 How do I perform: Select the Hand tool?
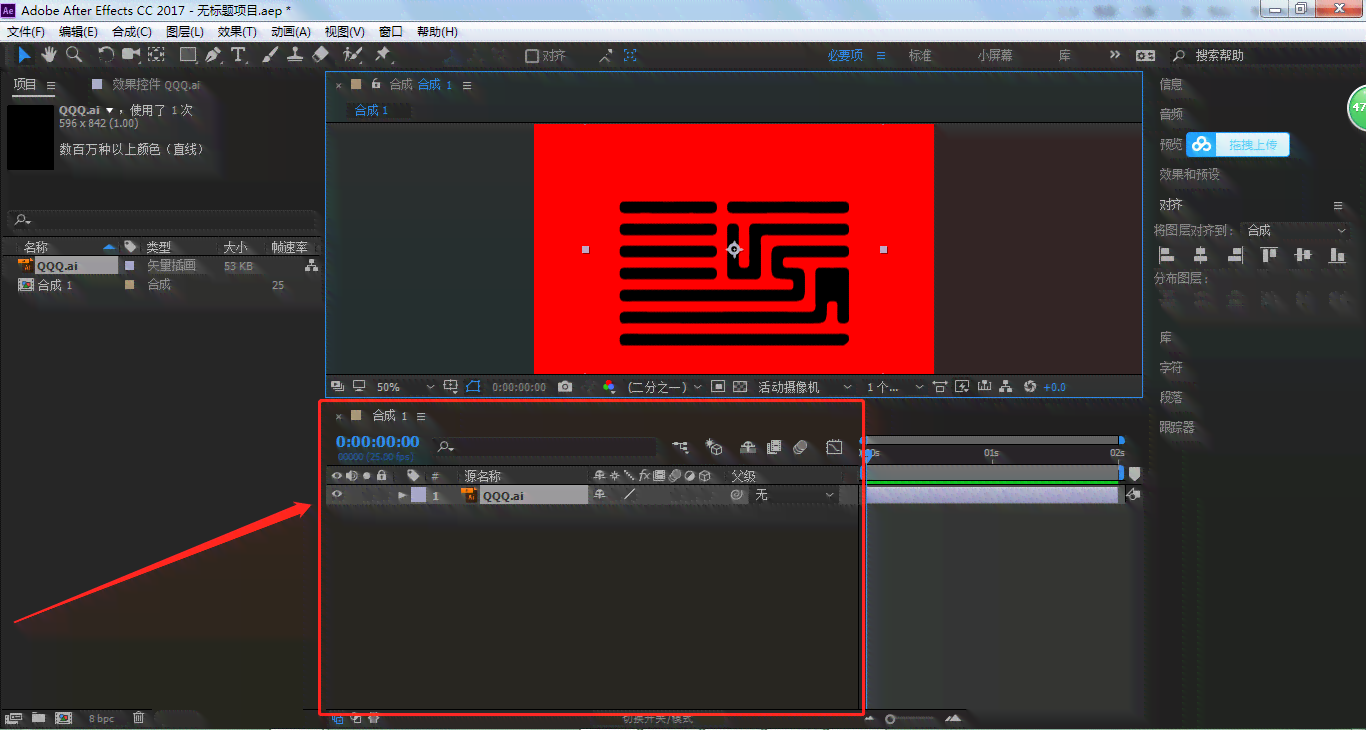point(49,55)
